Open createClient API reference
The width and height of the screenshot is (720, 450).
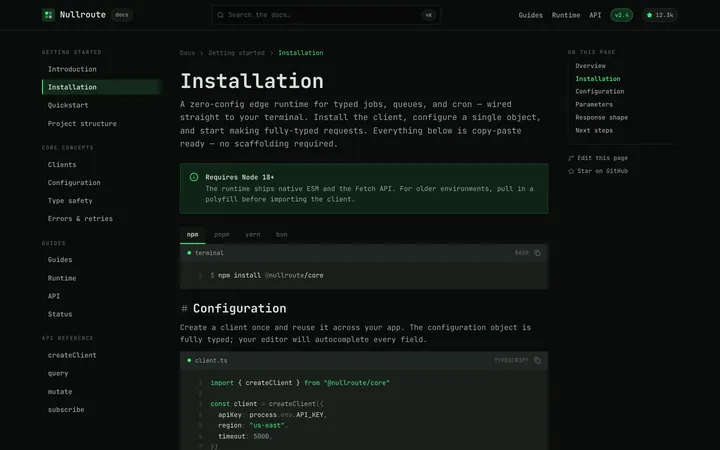[72, 355]
